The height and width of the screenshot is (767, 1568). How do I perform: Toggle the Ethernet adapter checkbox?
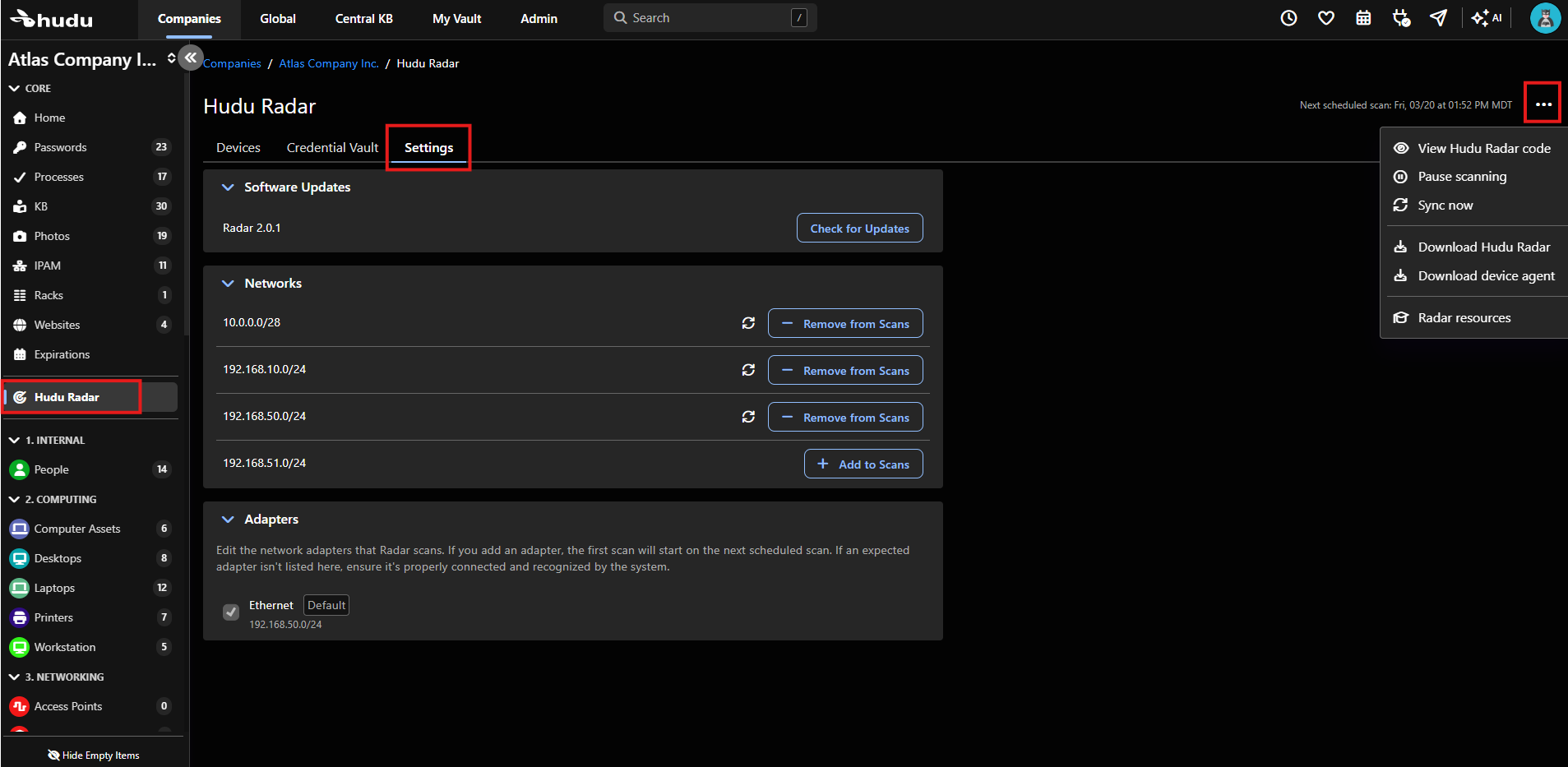[x=231, y=612]
